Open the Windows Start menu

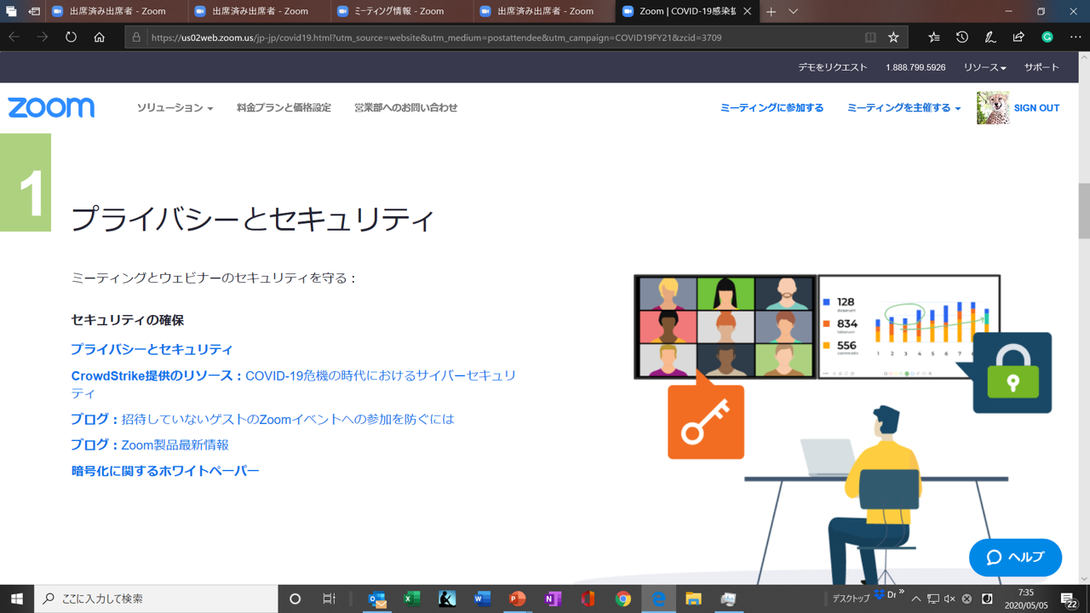click(x=17, y=598)
